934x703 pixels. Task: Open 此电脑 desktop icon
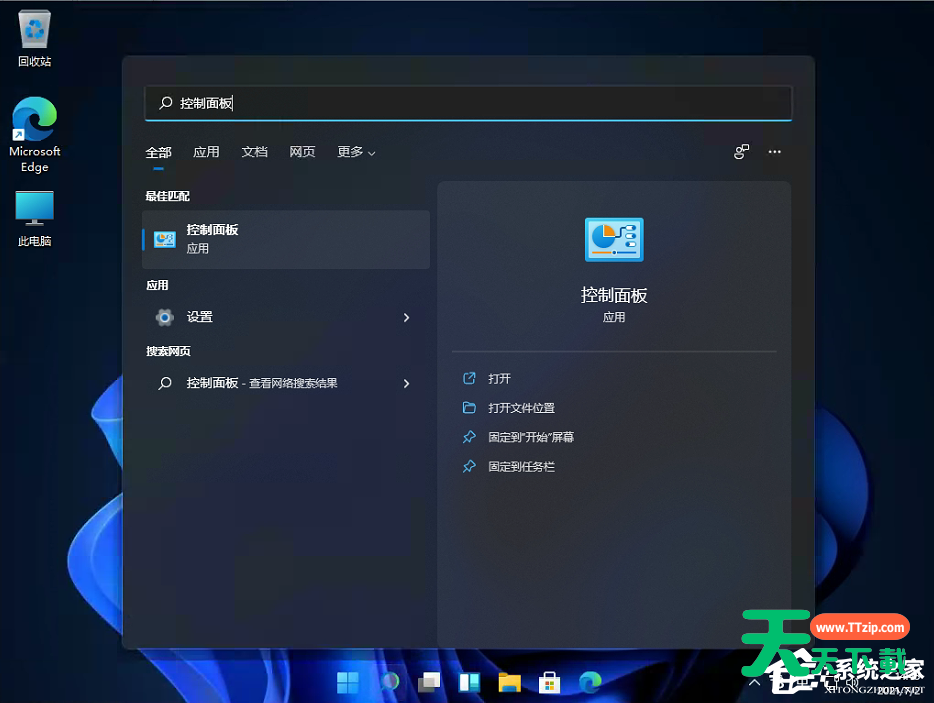(x=35, y=218)
